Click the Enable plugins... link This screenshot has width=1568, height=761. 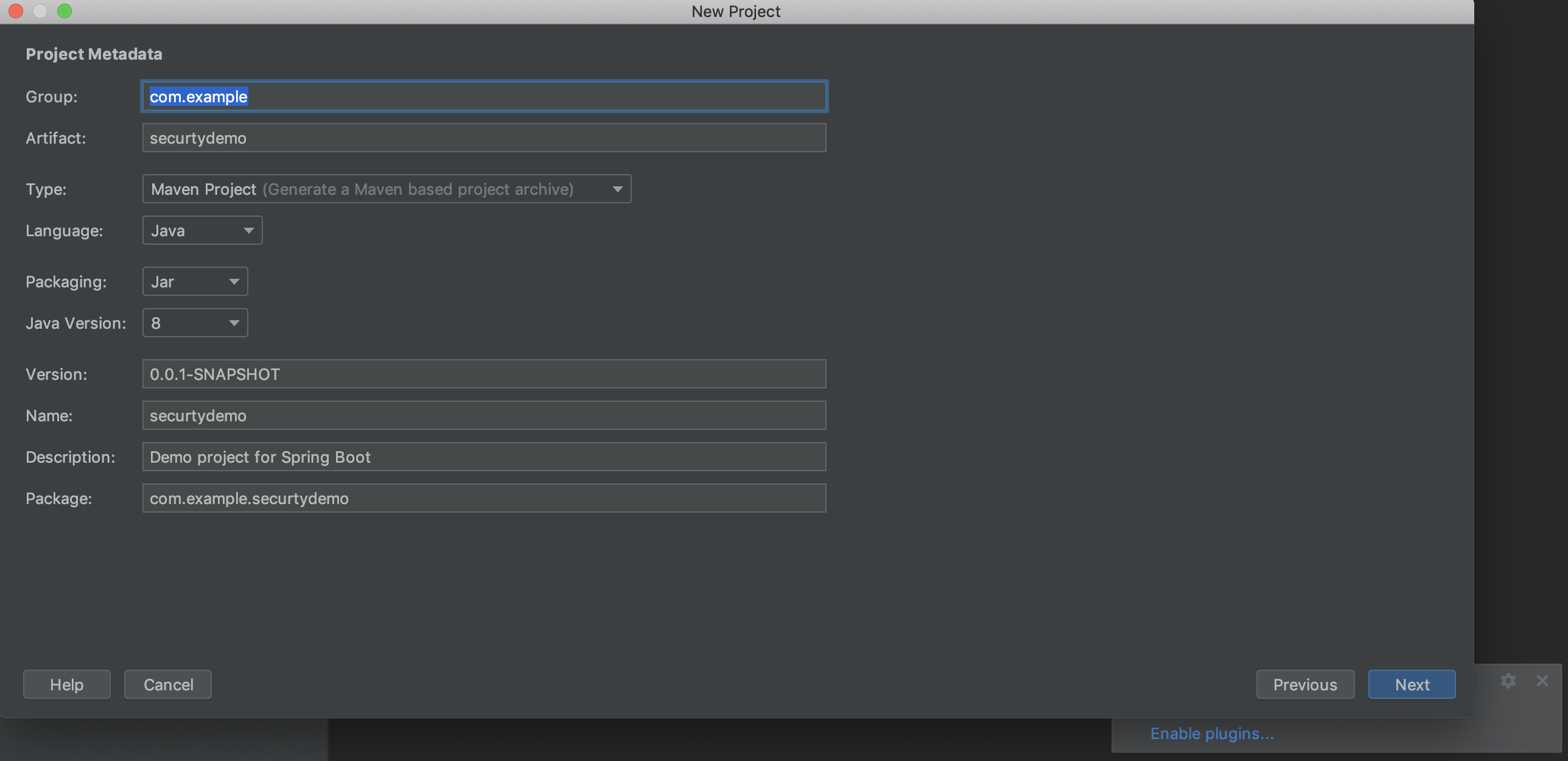(1212, 734)
